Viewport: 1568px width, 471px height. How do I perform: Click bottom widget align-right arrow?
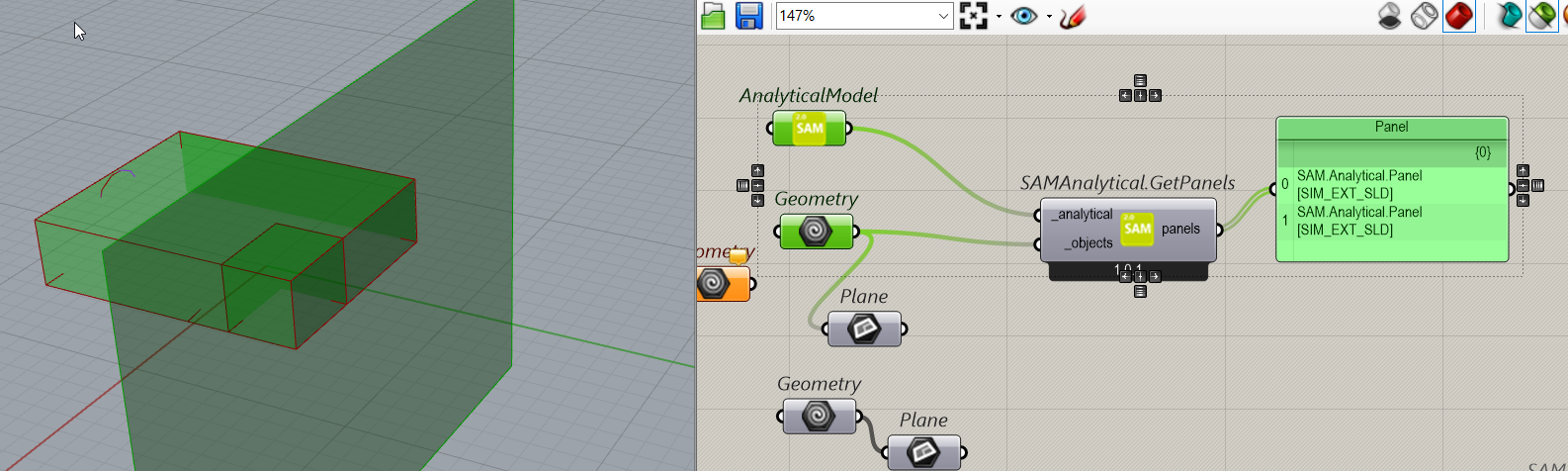1155,277
